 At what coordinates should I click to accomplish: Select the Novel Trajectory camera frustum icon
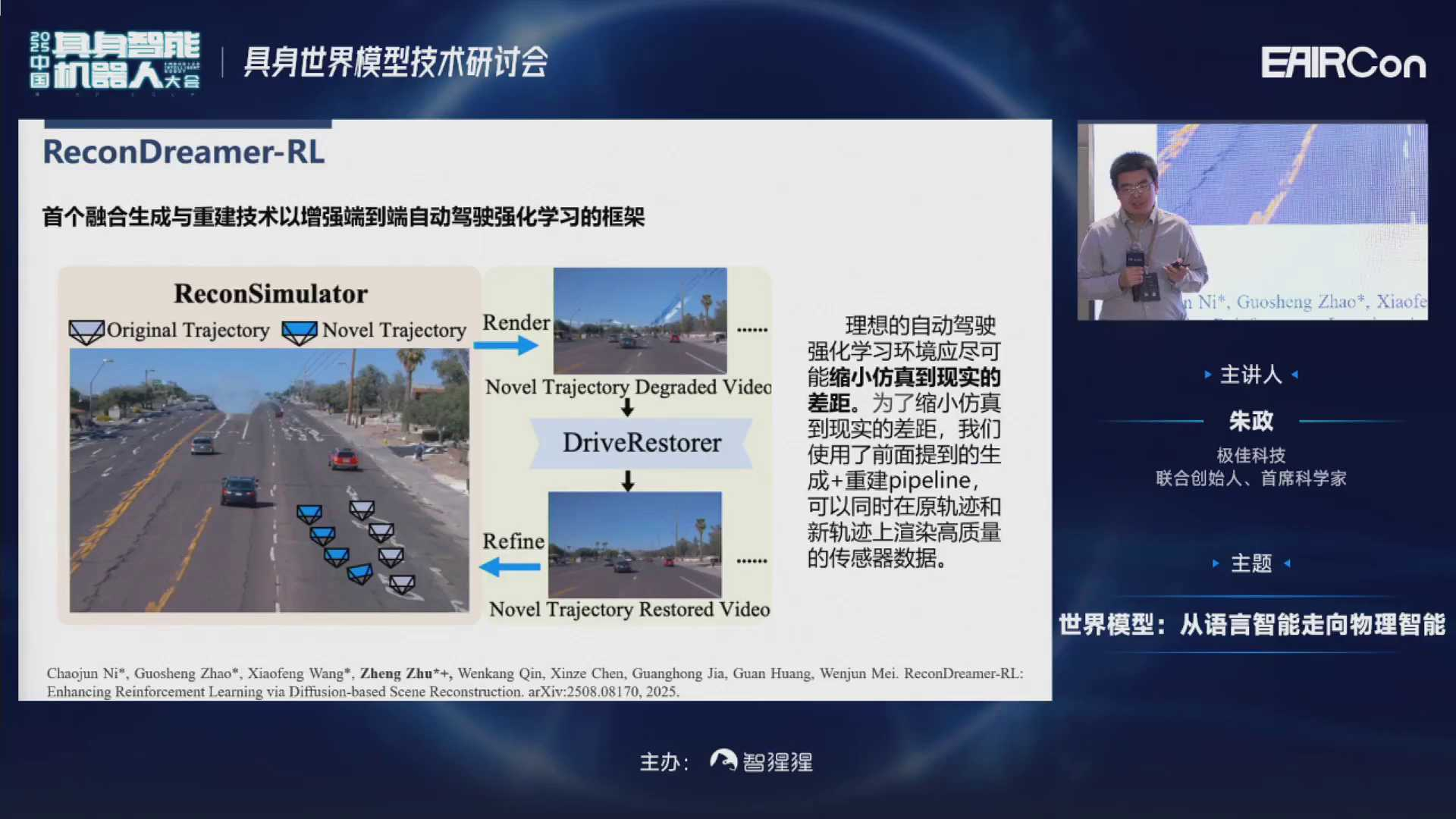pos(299,331)
